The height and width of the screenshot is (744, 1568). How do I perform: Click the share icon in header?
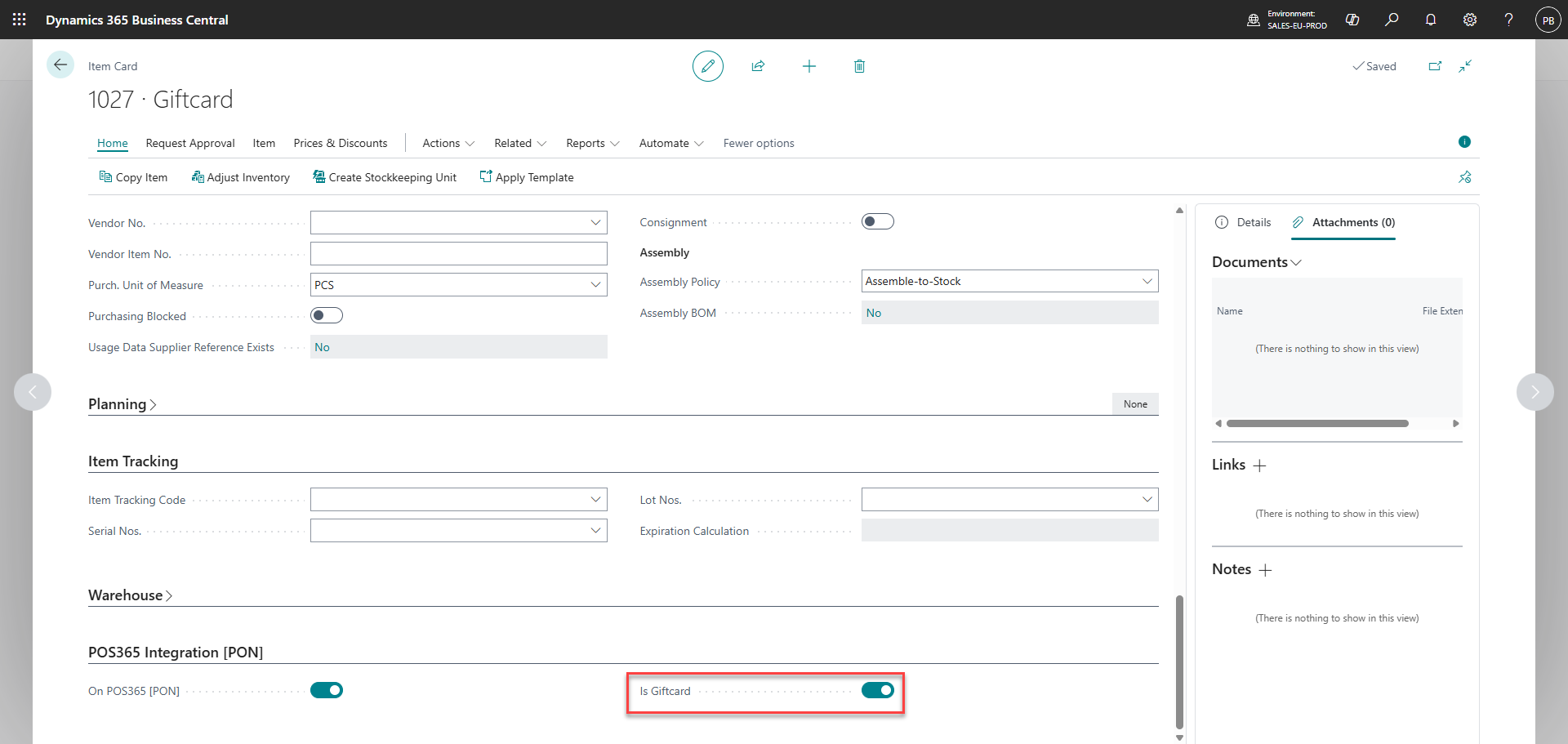click(x=758, y=66)
